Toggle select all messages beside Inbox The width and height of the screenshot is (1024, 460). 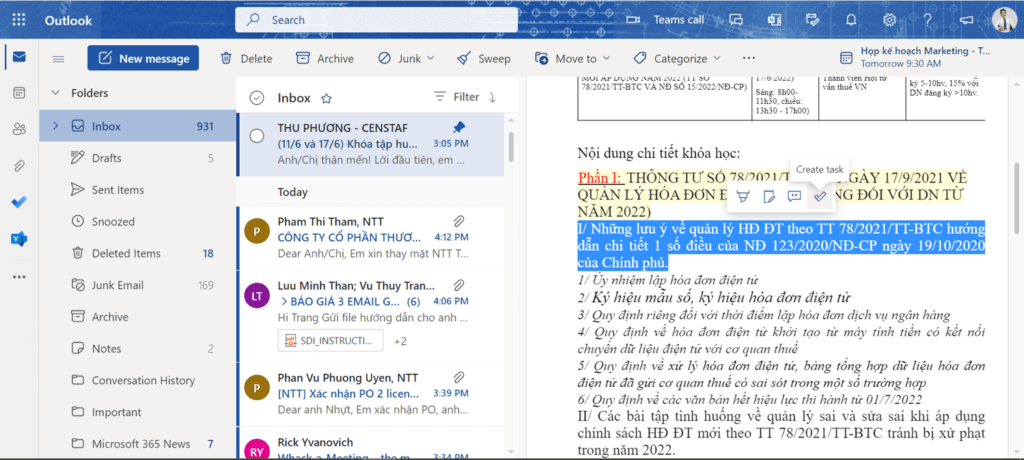257,98
